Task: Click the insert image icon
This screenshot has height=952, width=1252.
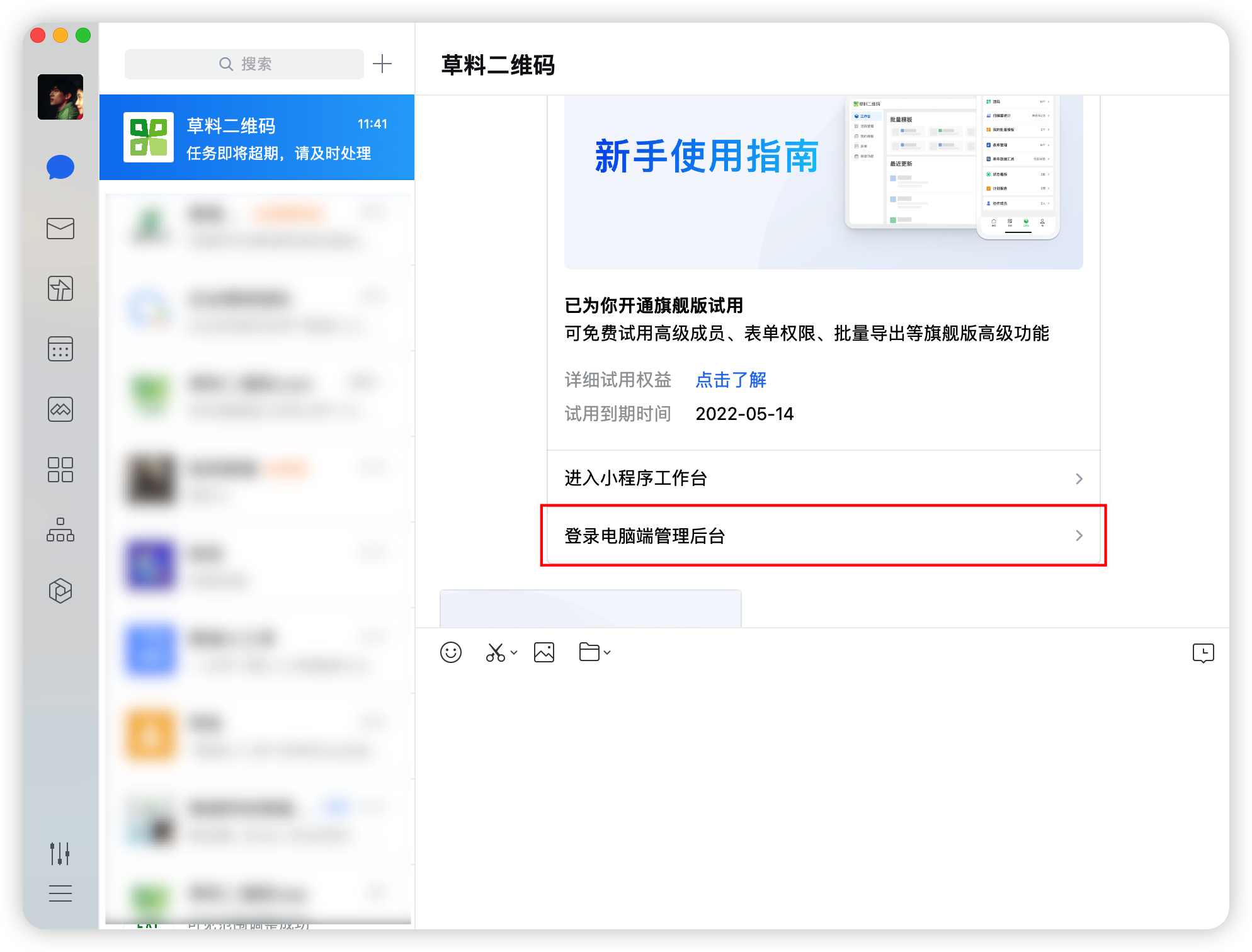Action: tap(544, 652)
